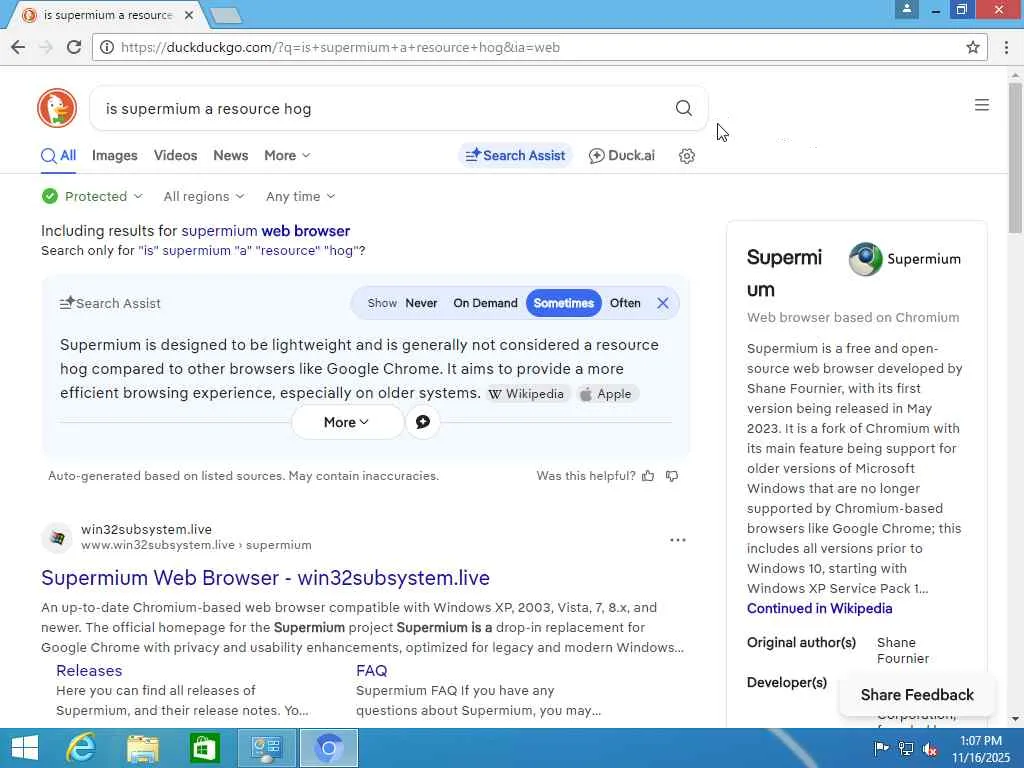Expand Search Assist answer with More
Viewport: 1024px width, 768px height.
(x=347, y=422)
